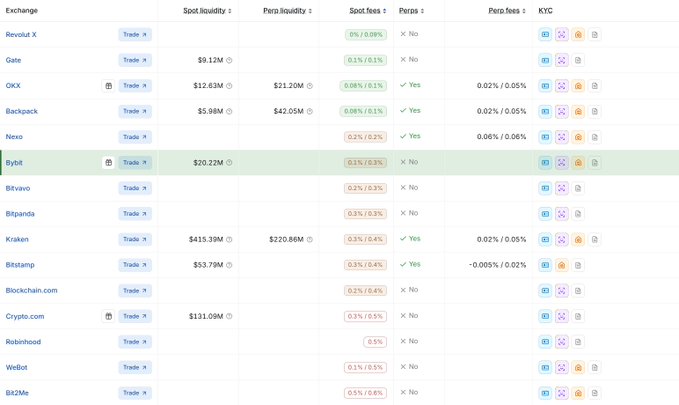Click the gift icon in the Crypto.com row
The height and width of the screenshot is (405, 679).
(x=108, y=316)
